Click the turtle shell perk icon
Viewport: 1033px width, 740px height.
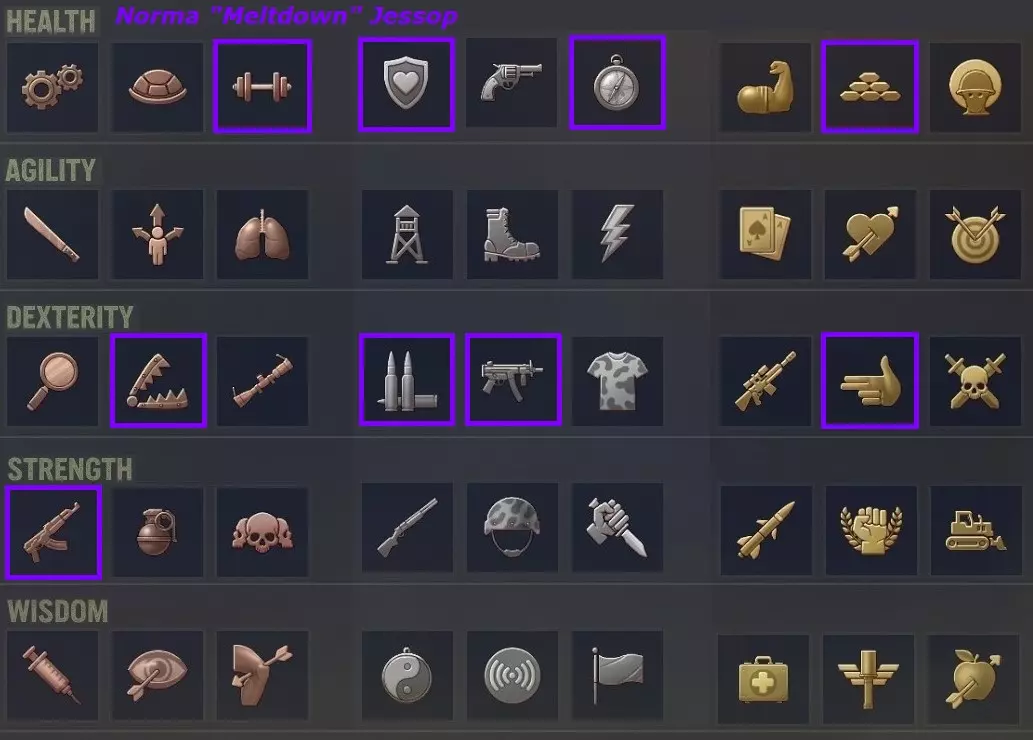pos(157,87)
